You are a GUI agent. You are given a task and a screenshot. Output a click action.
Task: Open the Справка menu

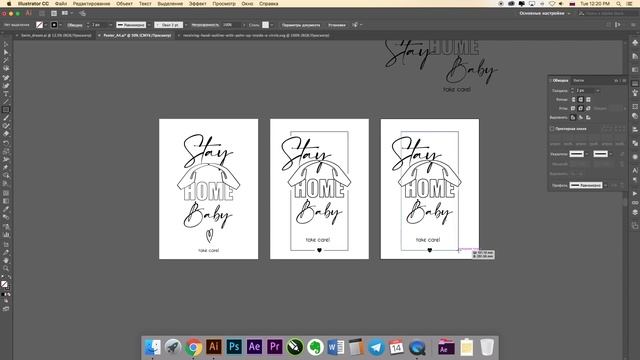(269, 4)
